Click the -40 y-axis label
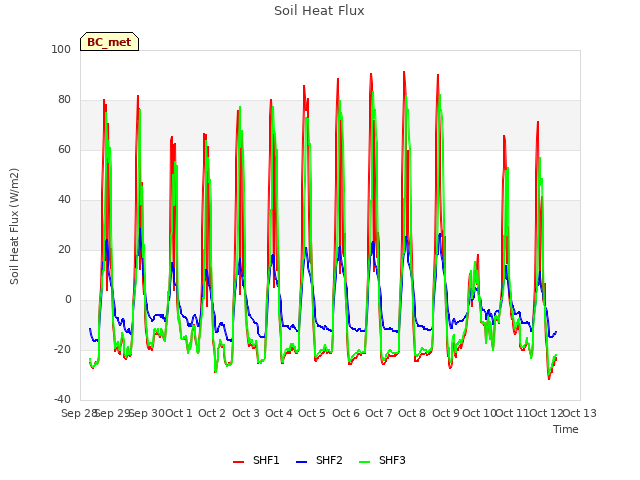This screenshot has width=640, height=480. 62,400
